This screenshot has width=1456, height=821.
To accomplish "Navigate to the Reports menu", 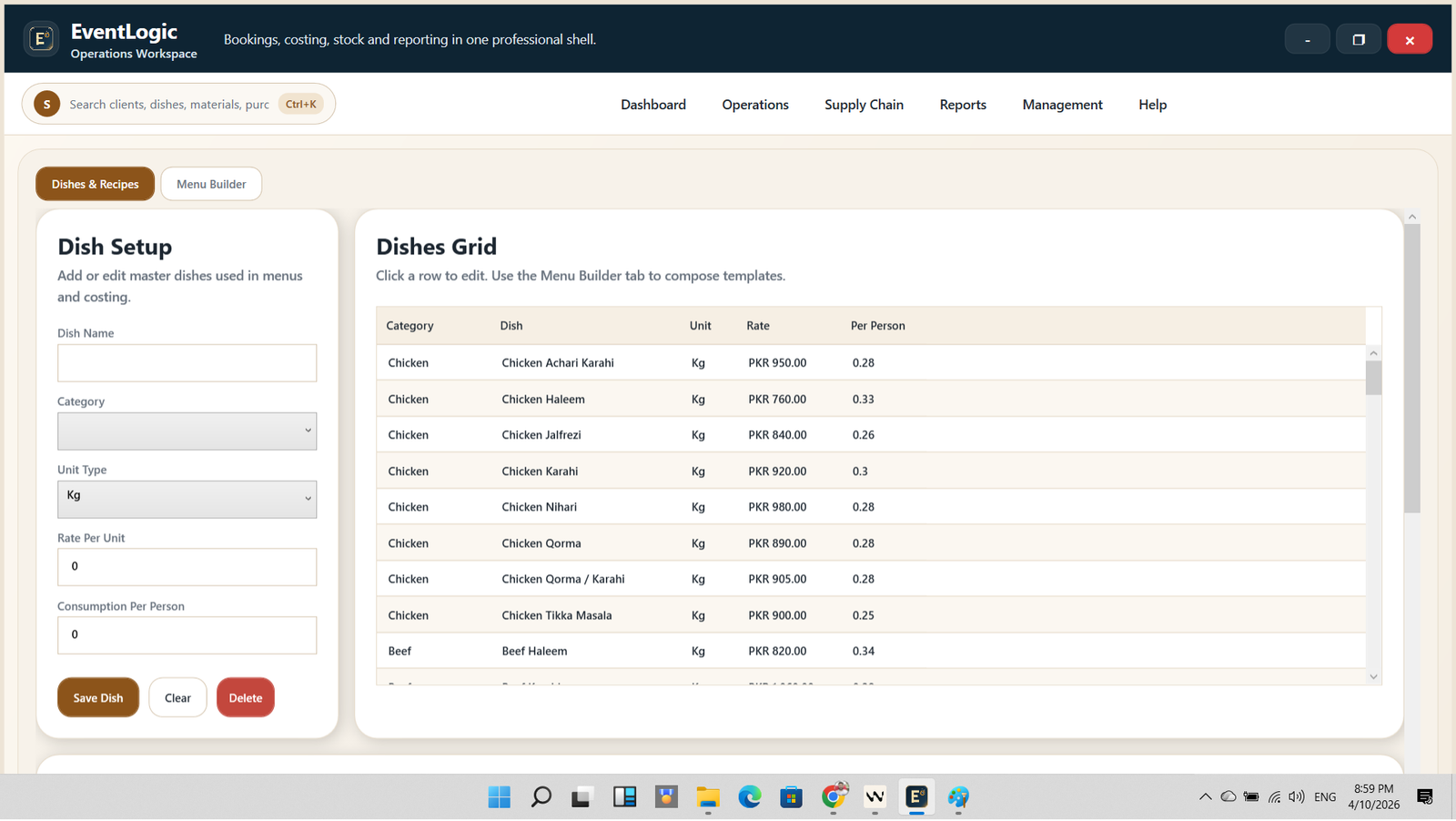I will (962, 104).
